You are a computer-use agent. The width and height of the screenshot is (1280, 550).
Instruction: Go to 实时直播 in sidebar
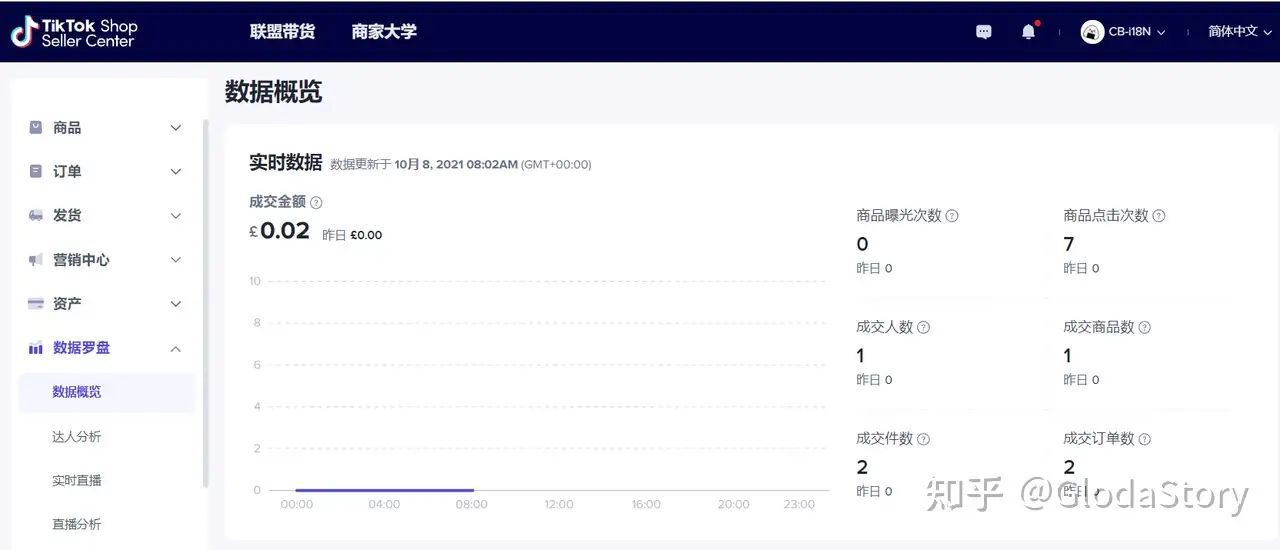tap(77, 480)
